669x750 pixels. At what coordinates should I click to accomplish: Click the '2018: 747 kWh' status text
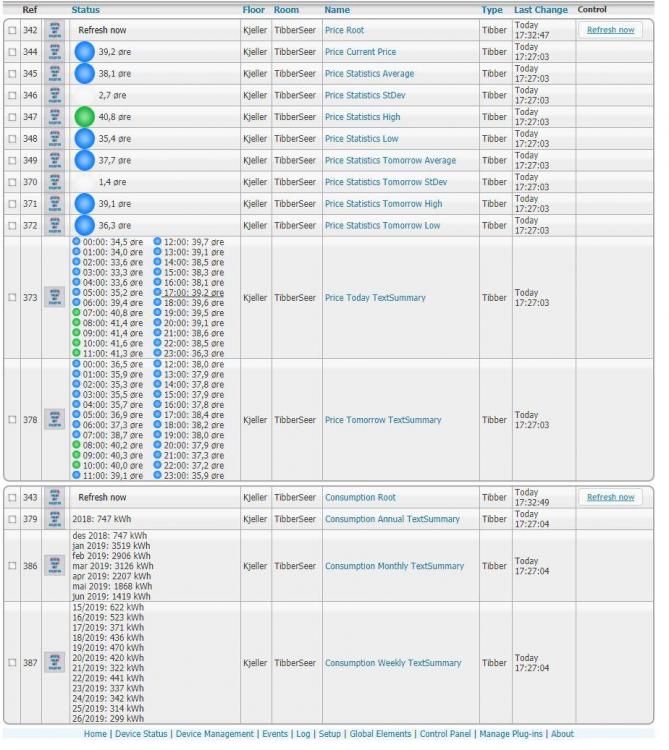click(101, 519)
